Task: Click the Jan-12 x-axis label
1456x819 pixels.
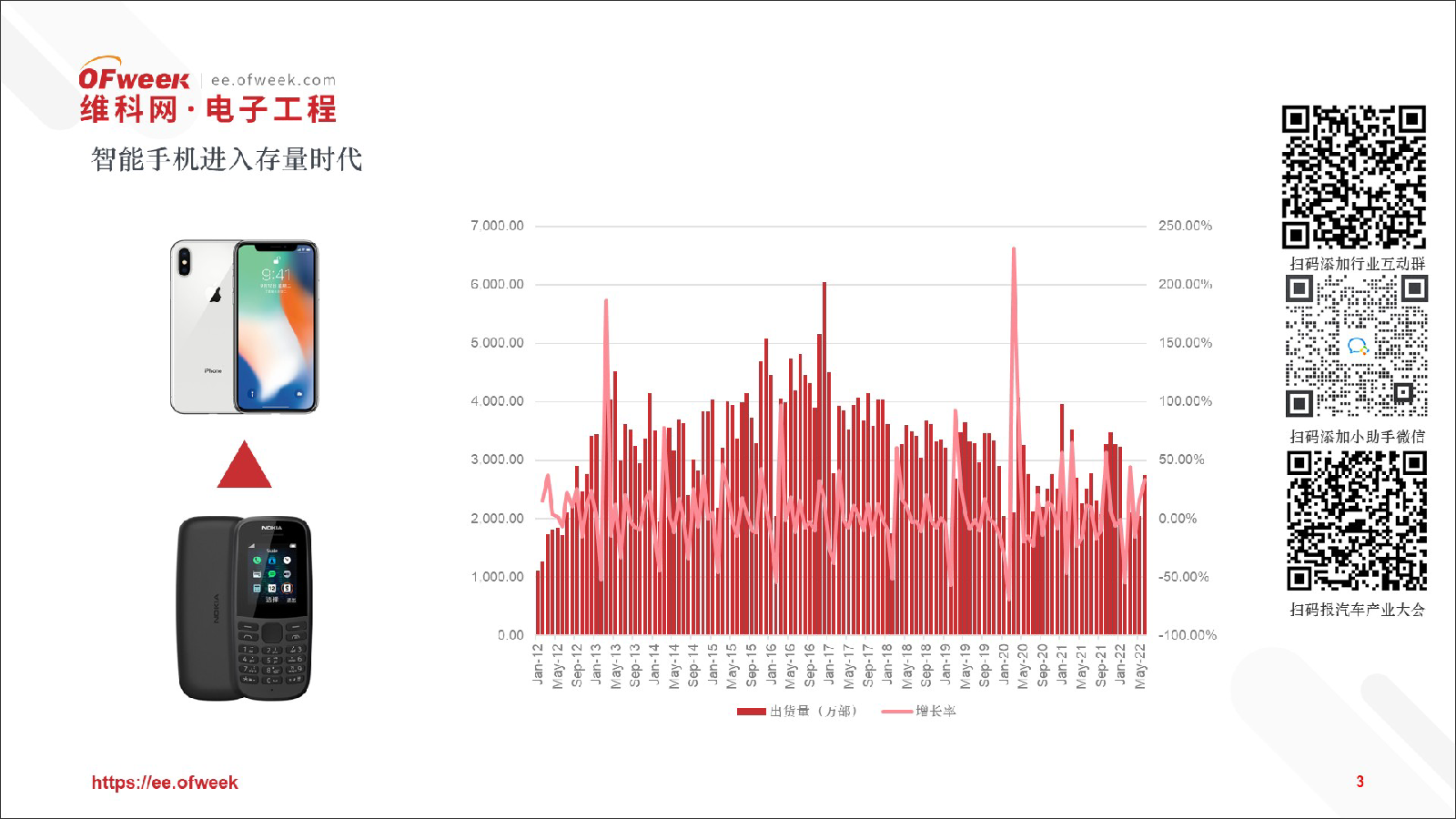Action: (x=538, y=664)
